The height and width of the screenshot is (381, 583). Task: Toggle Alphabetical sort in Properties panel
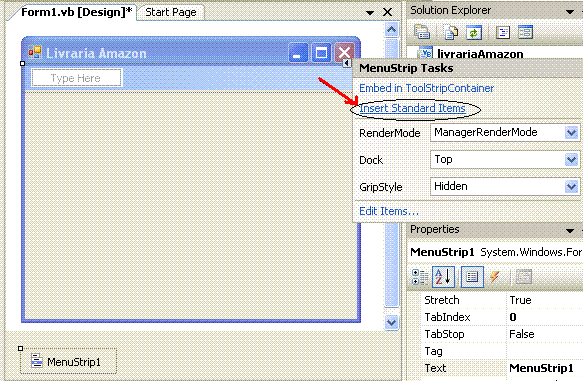pyautogui.click(x=443, y=277)
